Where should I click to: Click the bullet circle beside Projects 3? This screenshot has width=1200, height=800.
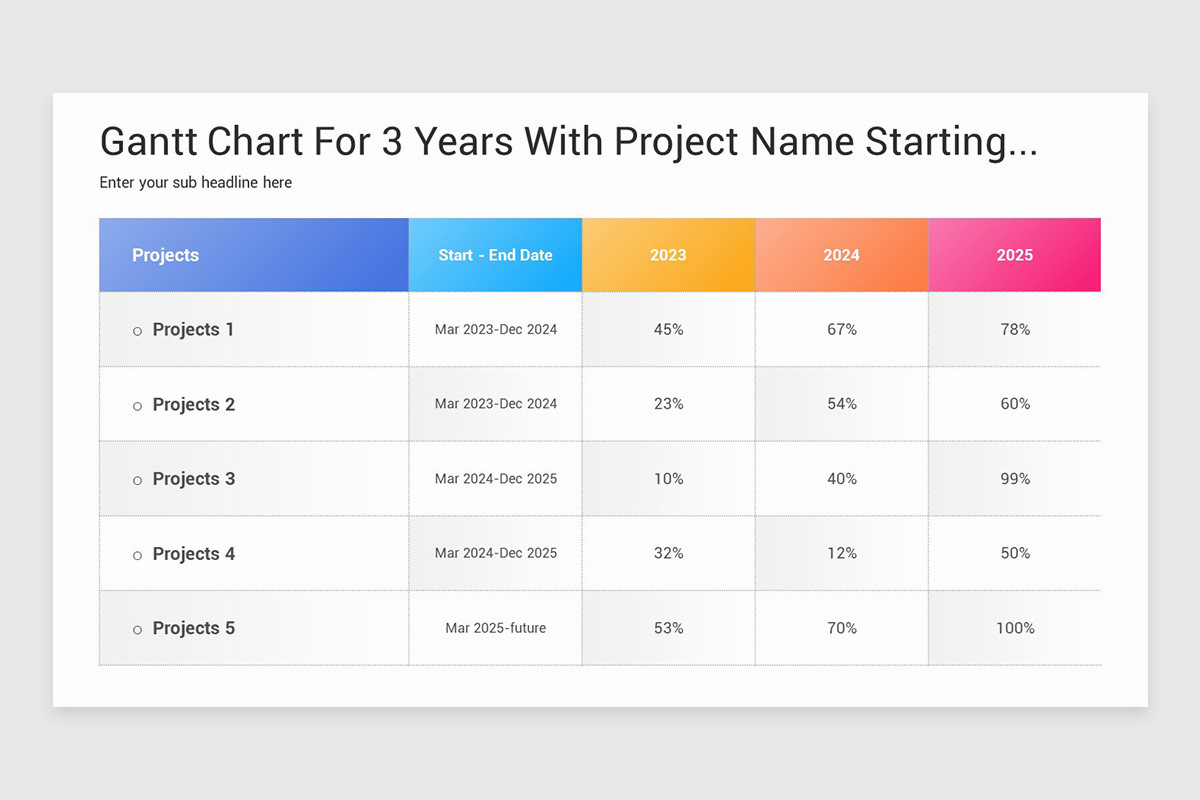click(x=137, y=481)
